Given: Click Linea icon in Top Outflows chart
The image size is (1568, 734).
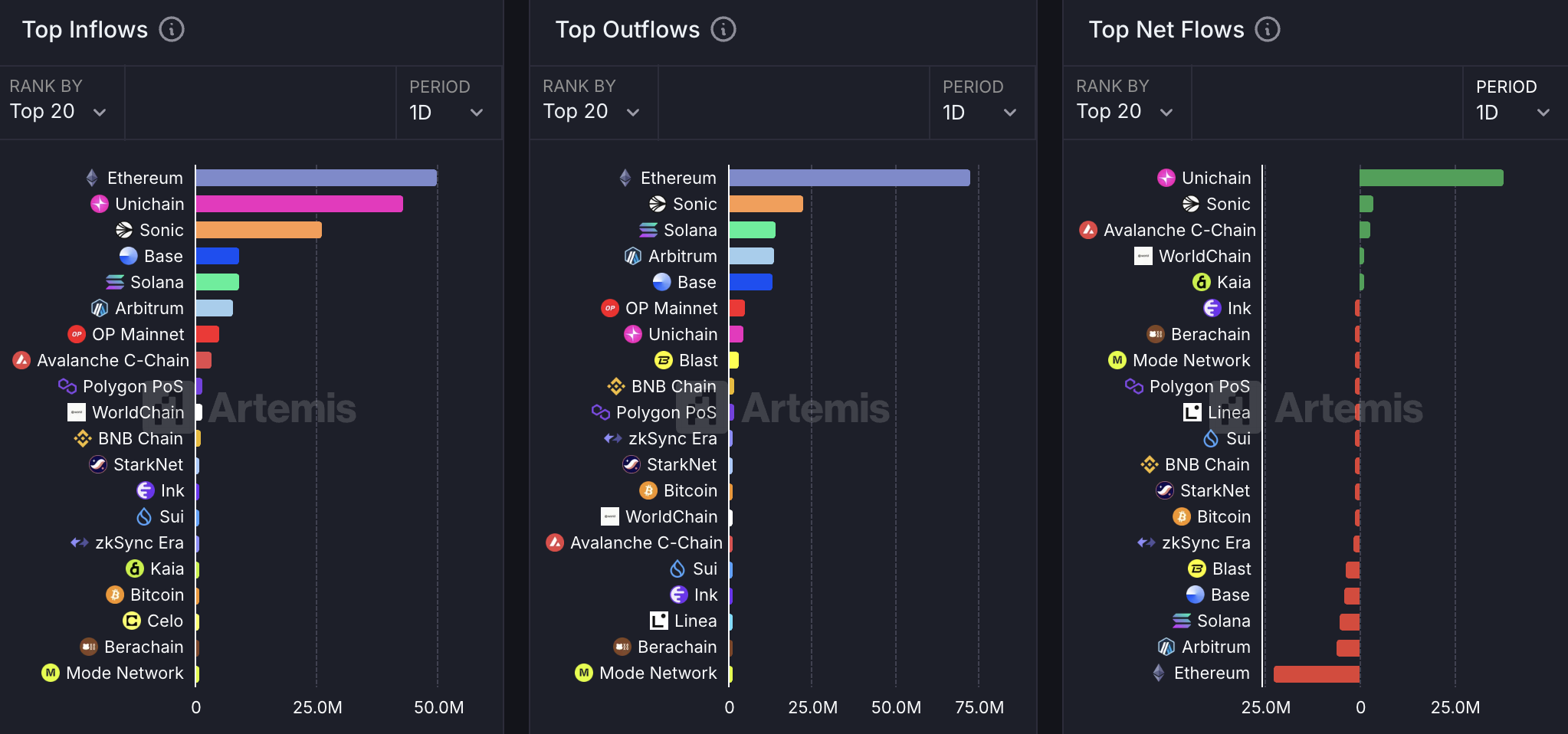Looking at the screenshot, I should [x=659, y=621].
